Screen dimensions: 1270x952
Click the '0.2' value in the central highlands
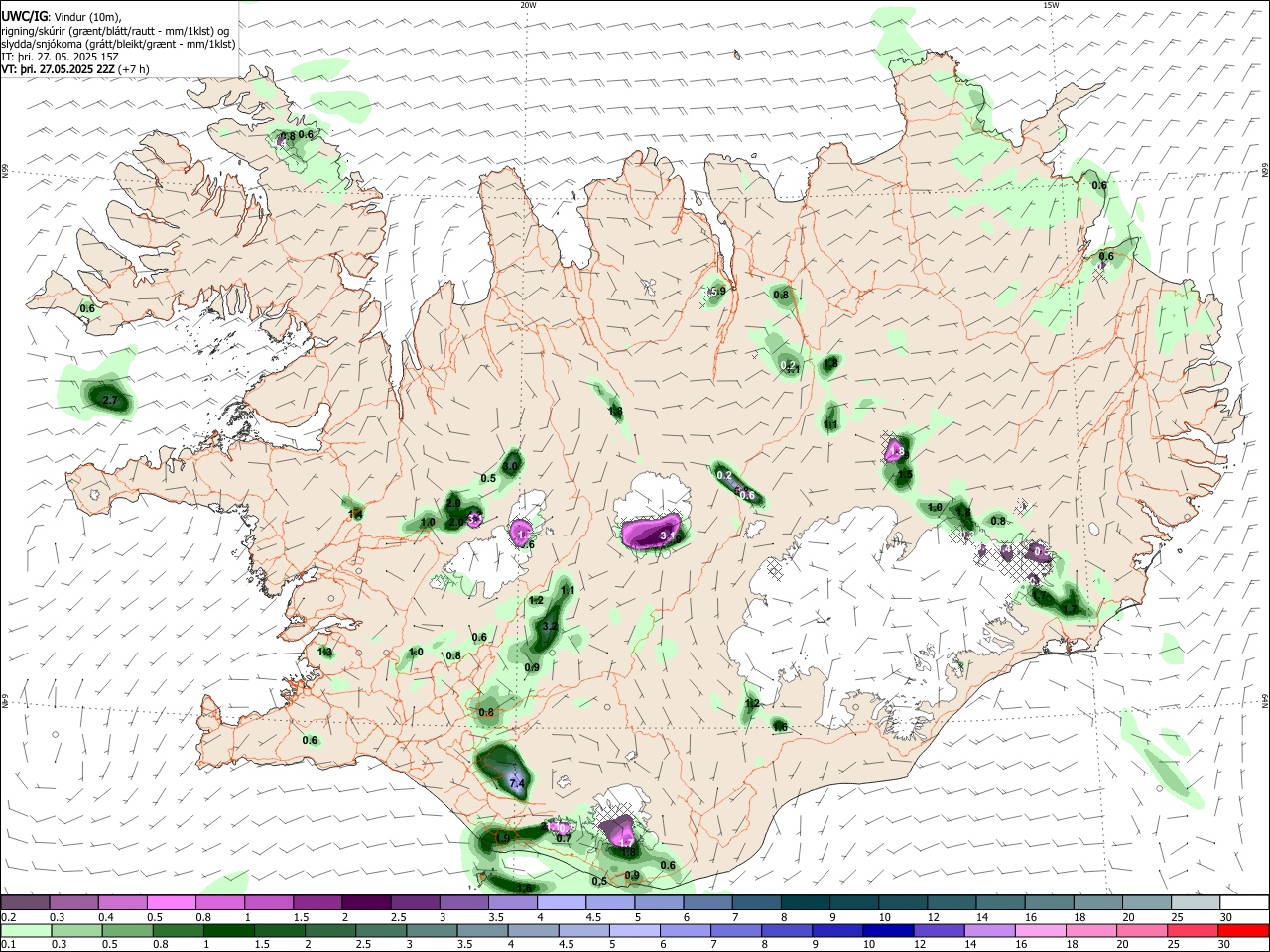pyautogui.click(x=724, y=475)
